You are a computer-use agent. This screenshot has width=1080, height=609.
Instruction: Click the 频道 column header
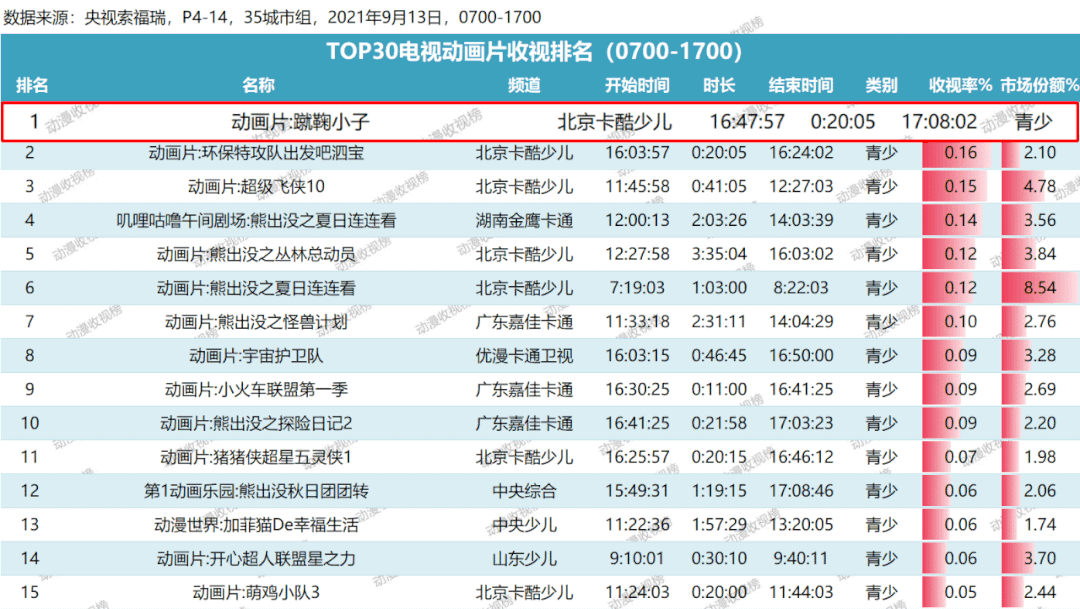pos(524,85)
